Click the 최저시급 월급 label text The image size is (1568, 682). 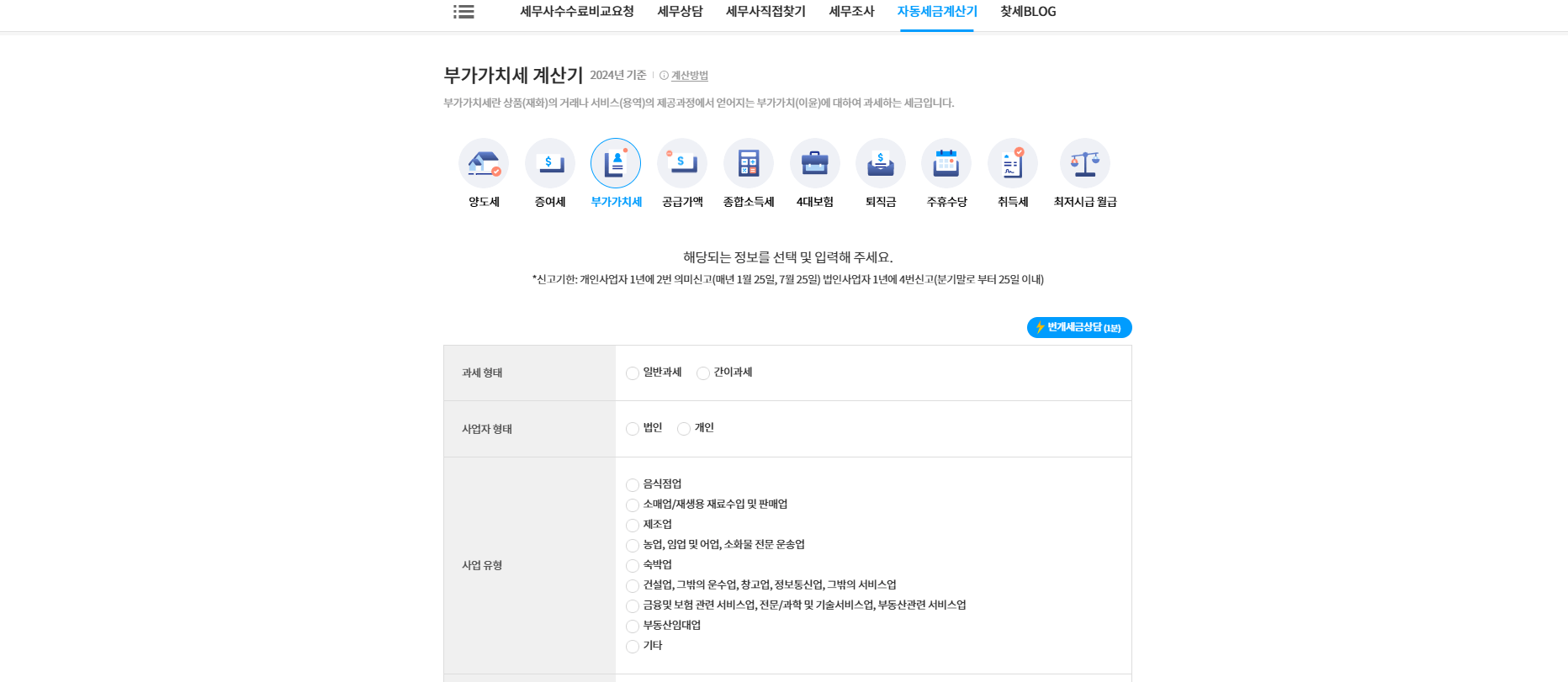[1085, 202]
